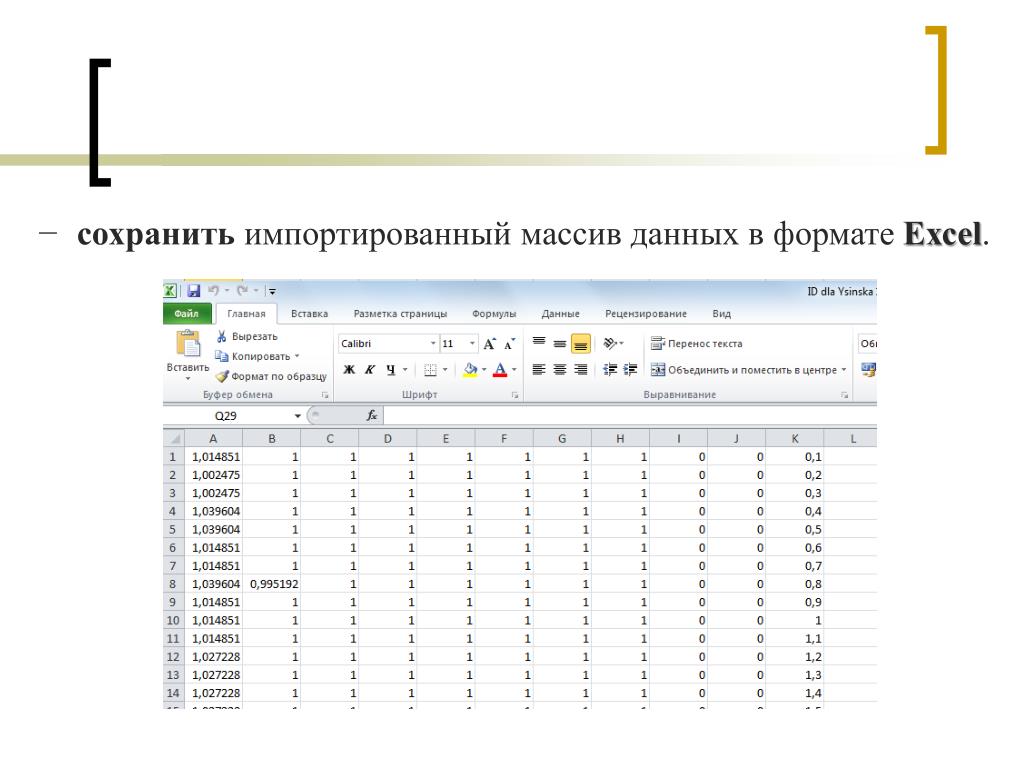Click the Undo arrow icon
The height and width of the screenshot is (768, 1024).
(214, 291)
